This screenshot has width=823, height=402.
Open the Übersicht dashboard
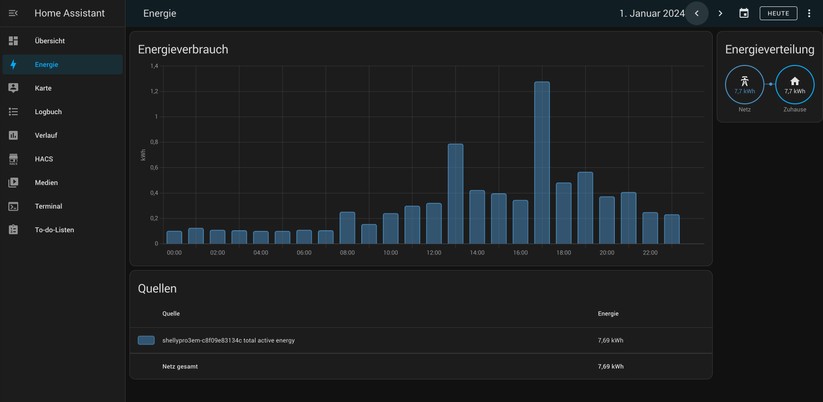pos(50,41)
